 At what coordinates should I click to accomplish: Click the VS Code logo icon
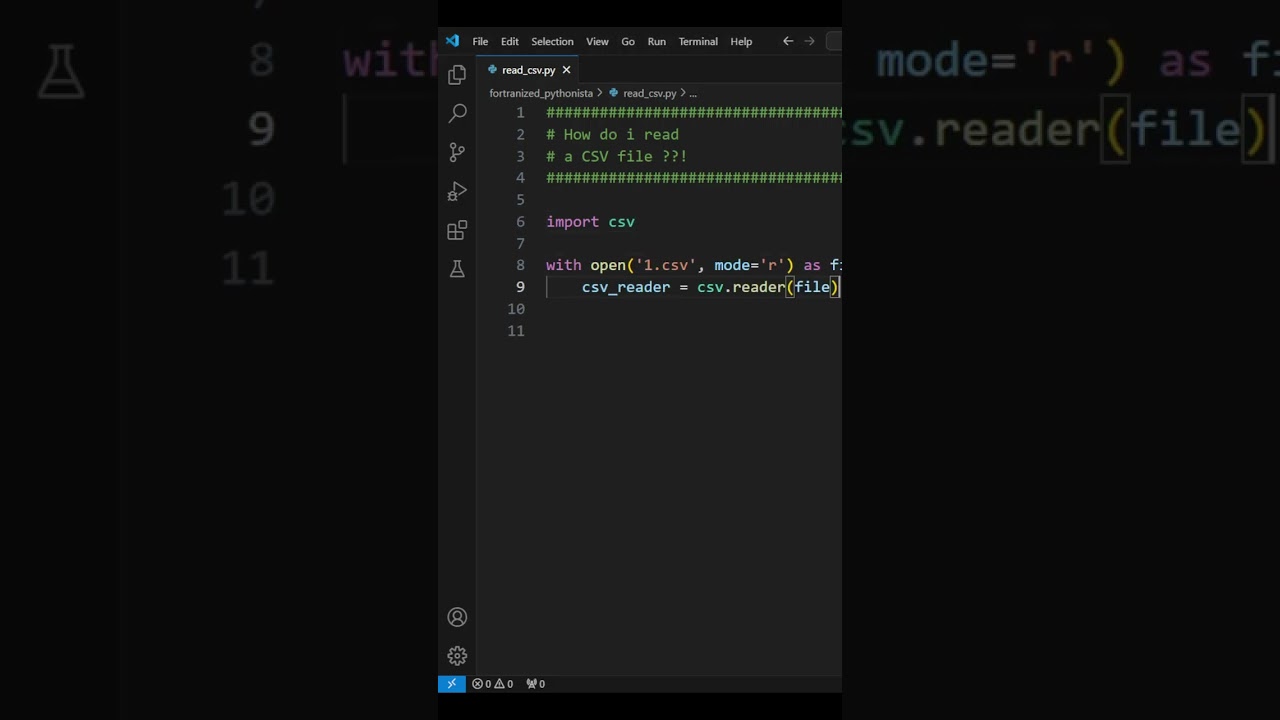[x=452, y=41]
